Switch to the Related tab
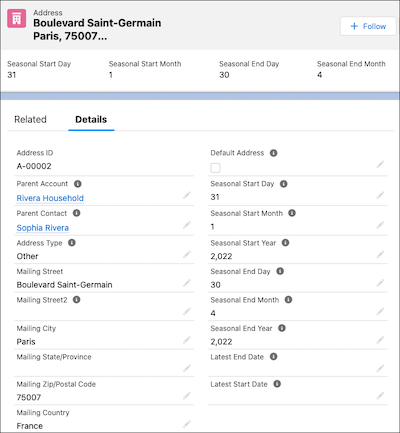The height and width of the screenshot is (433, 400). pos(30,119)
